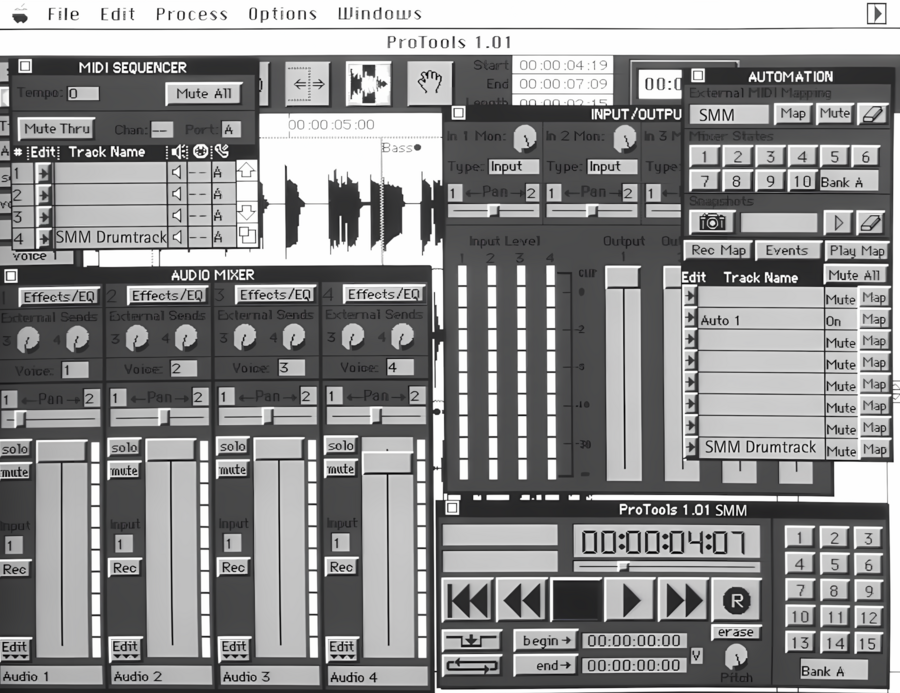
Task: Open the File menu
Action: coord(63,14)
